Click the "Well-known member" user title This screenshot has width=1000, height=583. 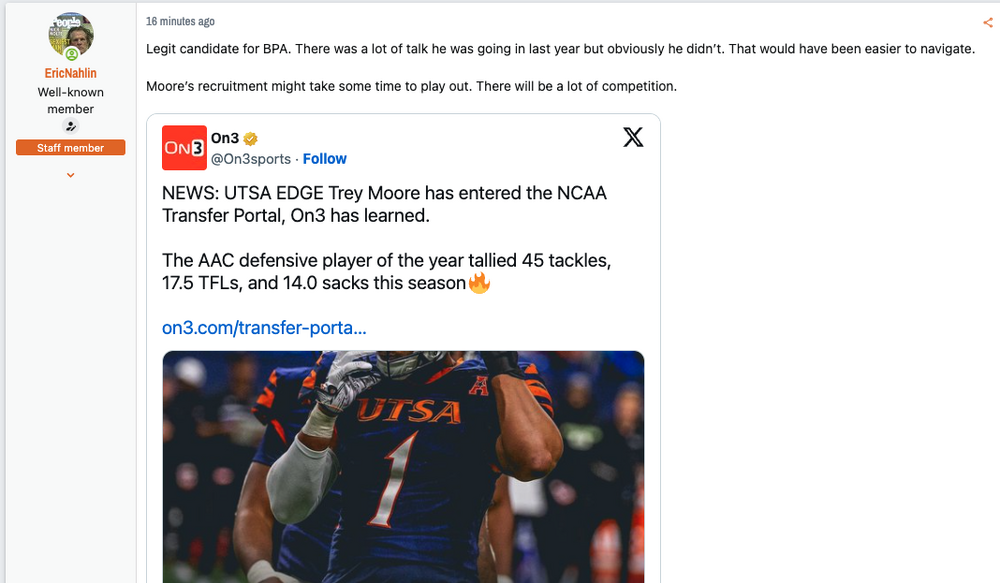click(x=70, y=100)
